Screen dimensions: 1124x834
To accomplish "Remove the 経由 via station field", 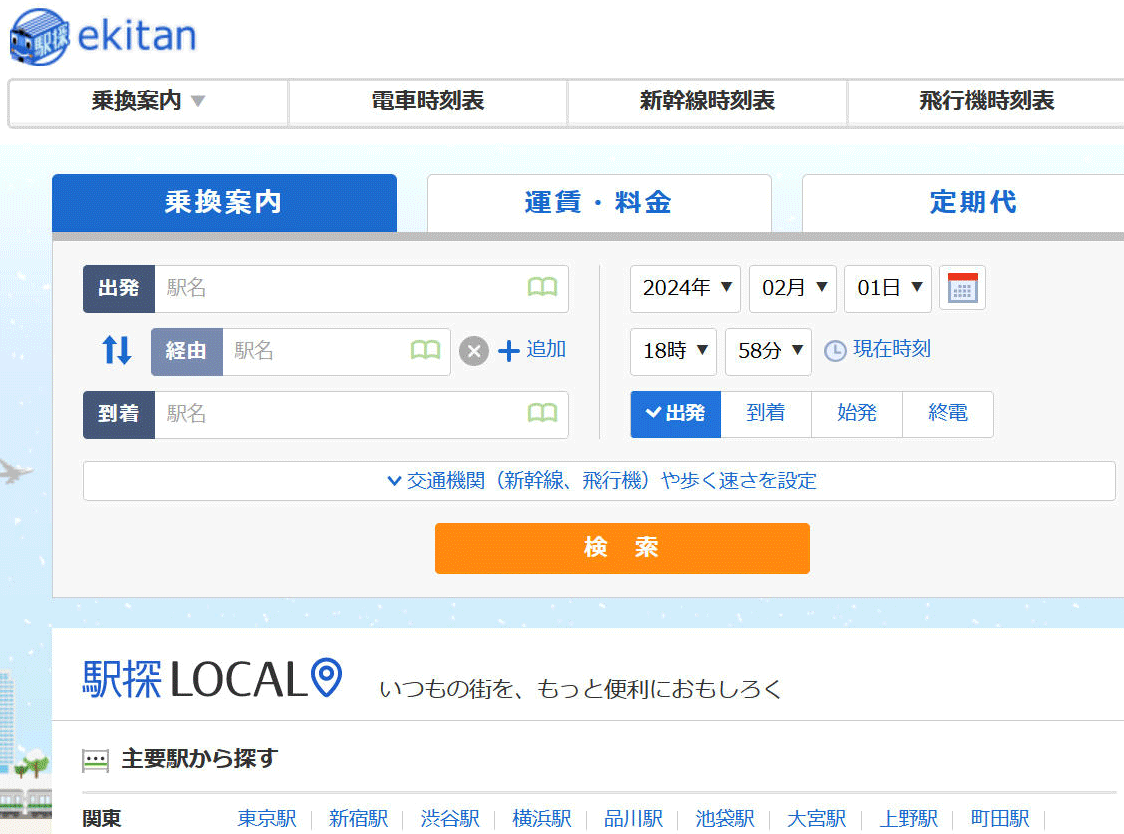I will [x=474, y=351].
